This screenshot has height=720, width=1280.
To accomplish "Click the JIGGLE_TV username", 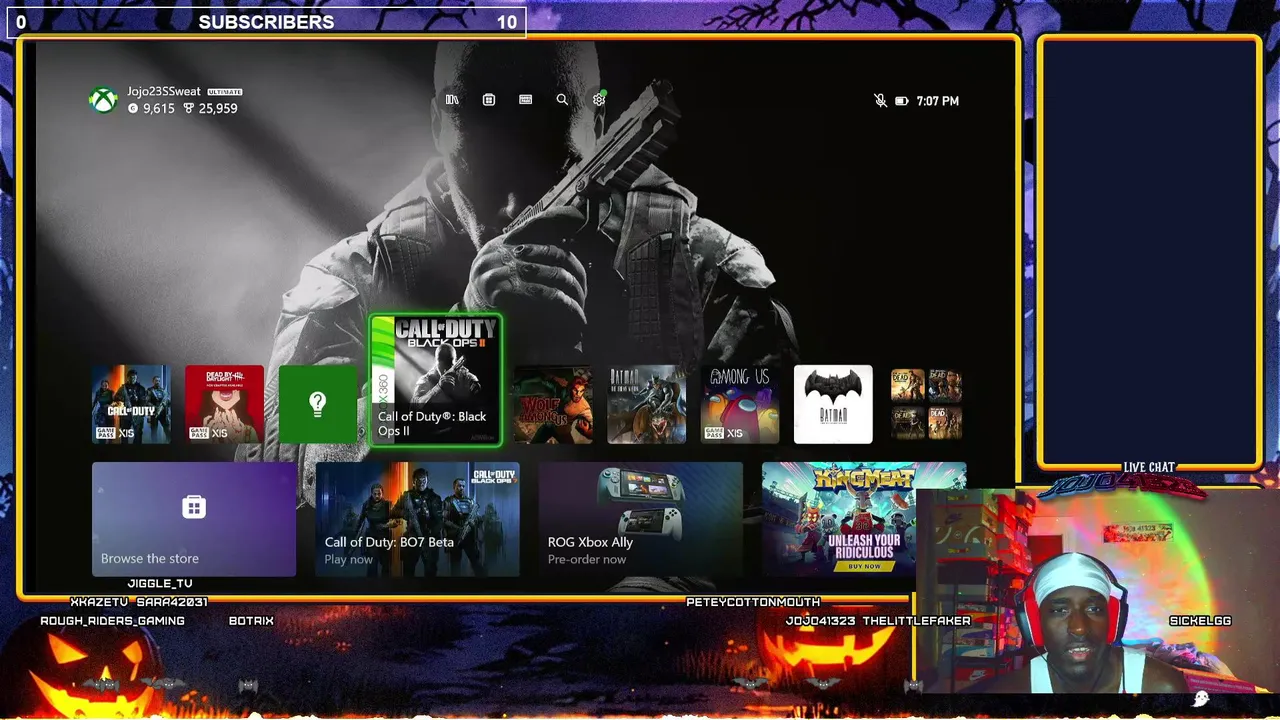I will click(160, 583).
